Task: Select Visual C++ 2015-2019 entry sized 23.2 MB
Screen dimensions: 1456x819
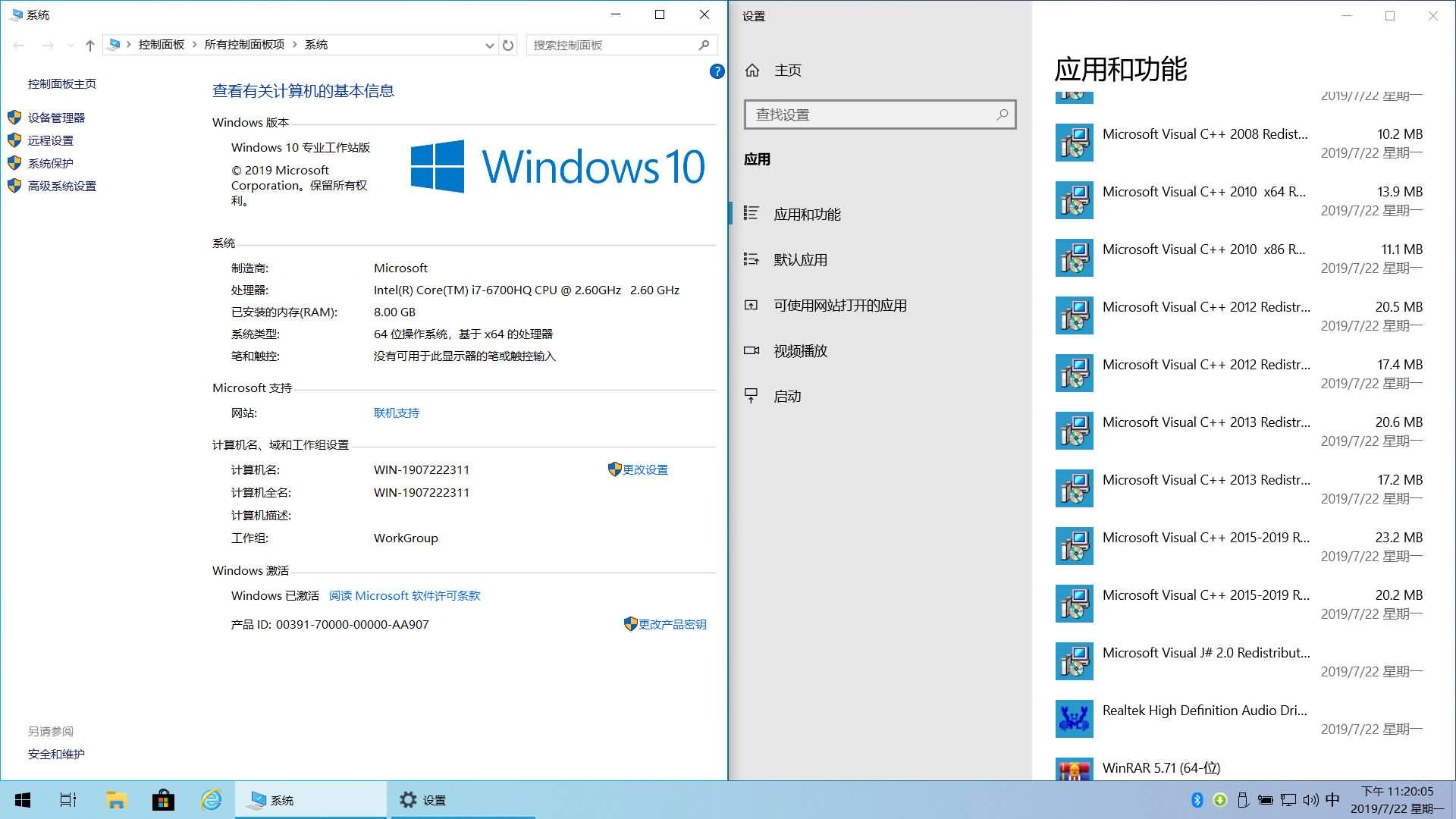Action: [x=1239, y=546]
